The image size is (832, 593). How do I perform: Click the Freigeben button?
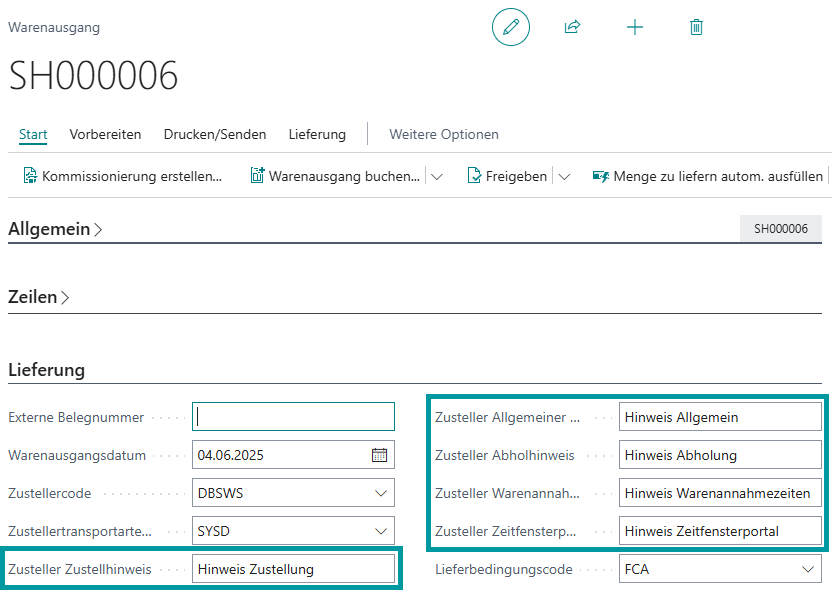(x=508, y=176)
